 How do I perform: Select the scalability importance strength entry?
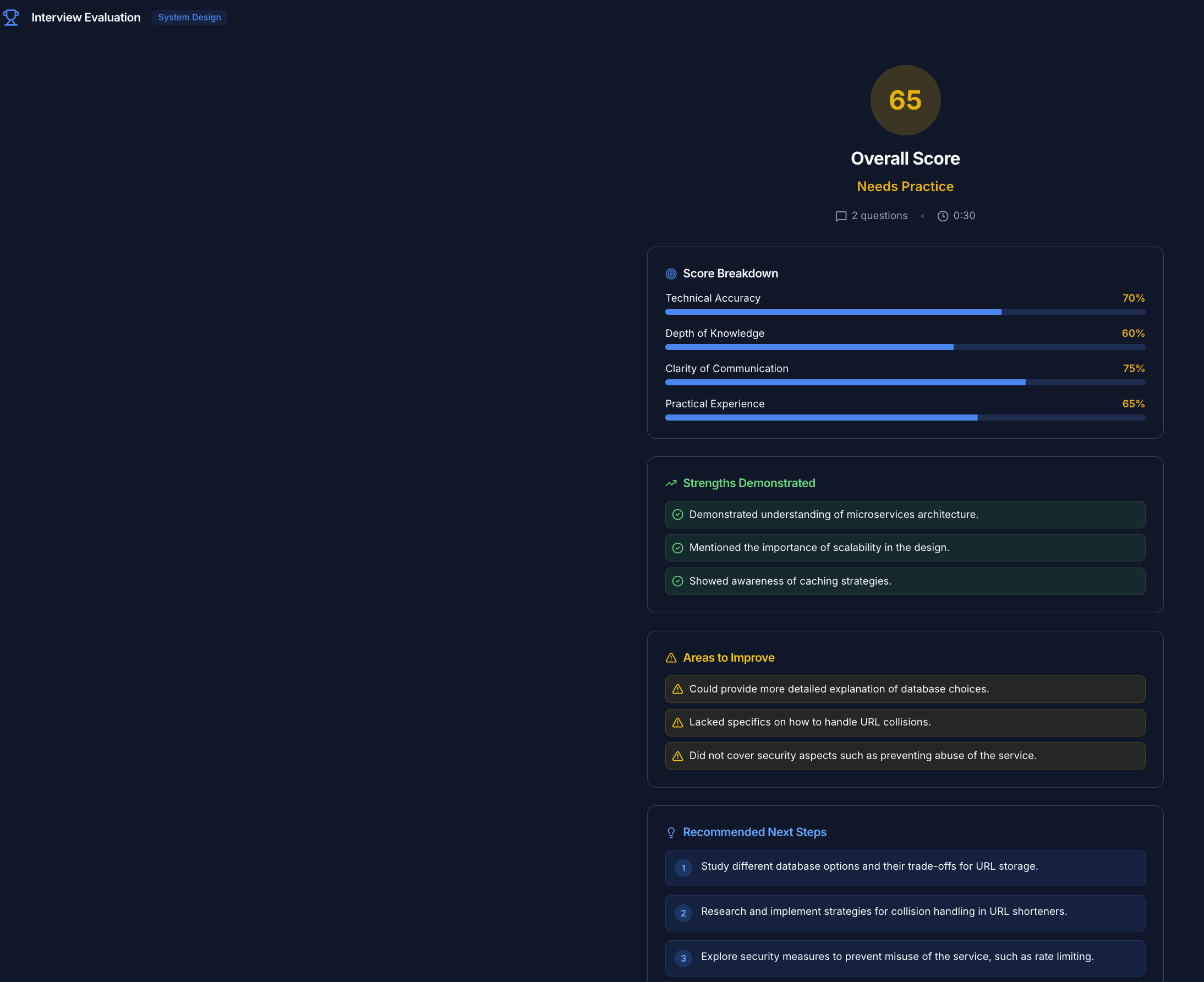[x=904, y=548]
